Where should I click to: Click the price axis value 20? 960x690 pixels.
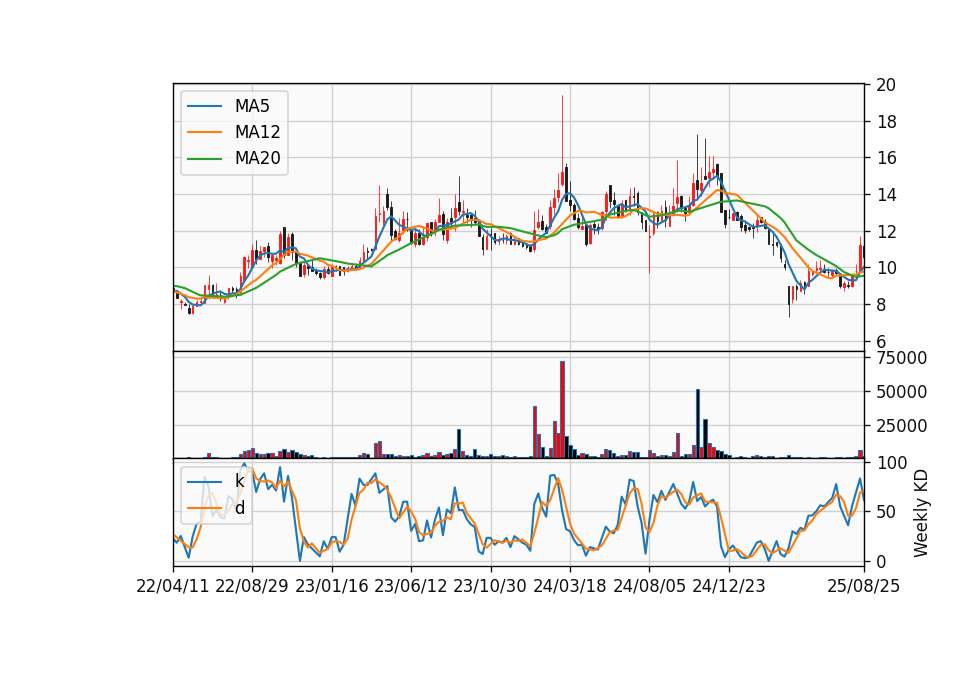point(886,85)
